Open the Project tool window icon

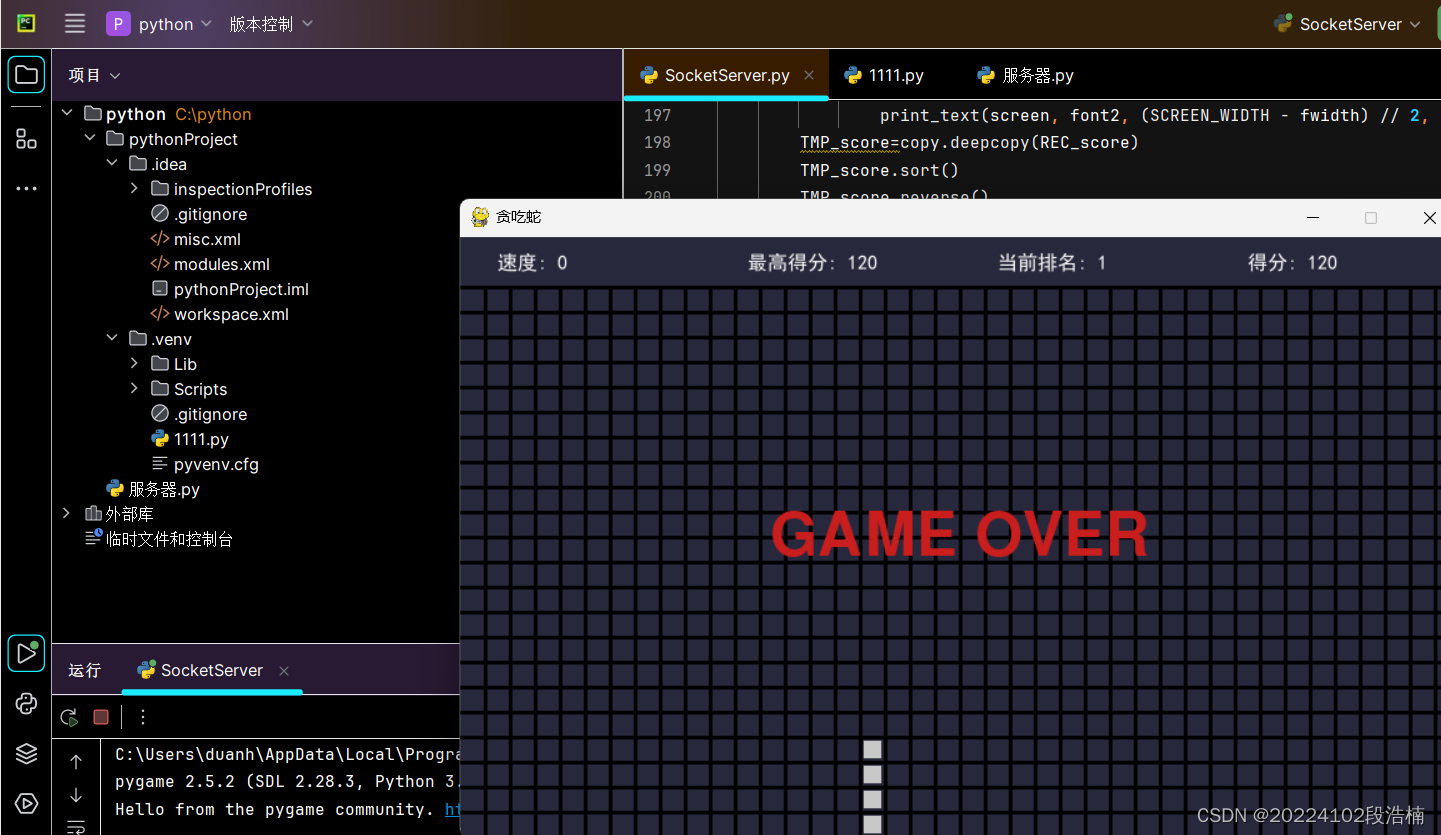pyautogui.click(x=26, y=74)
